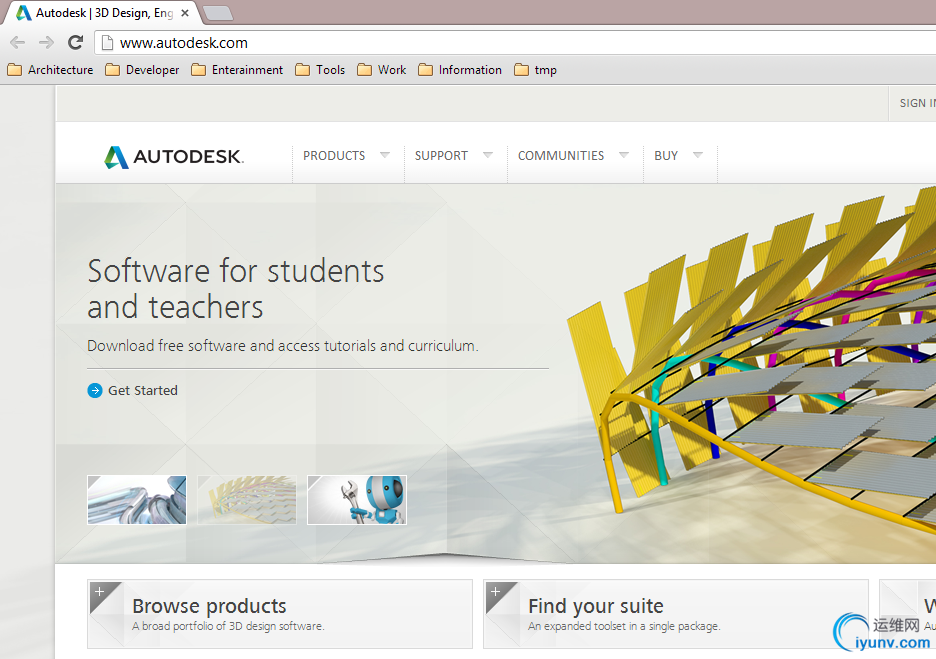Image resolution: width=936 pixels, height=659 pixels.
Task: Select the robot with wrench slide thumbnail
Action: pyautogui.click(x=357, y=500)
